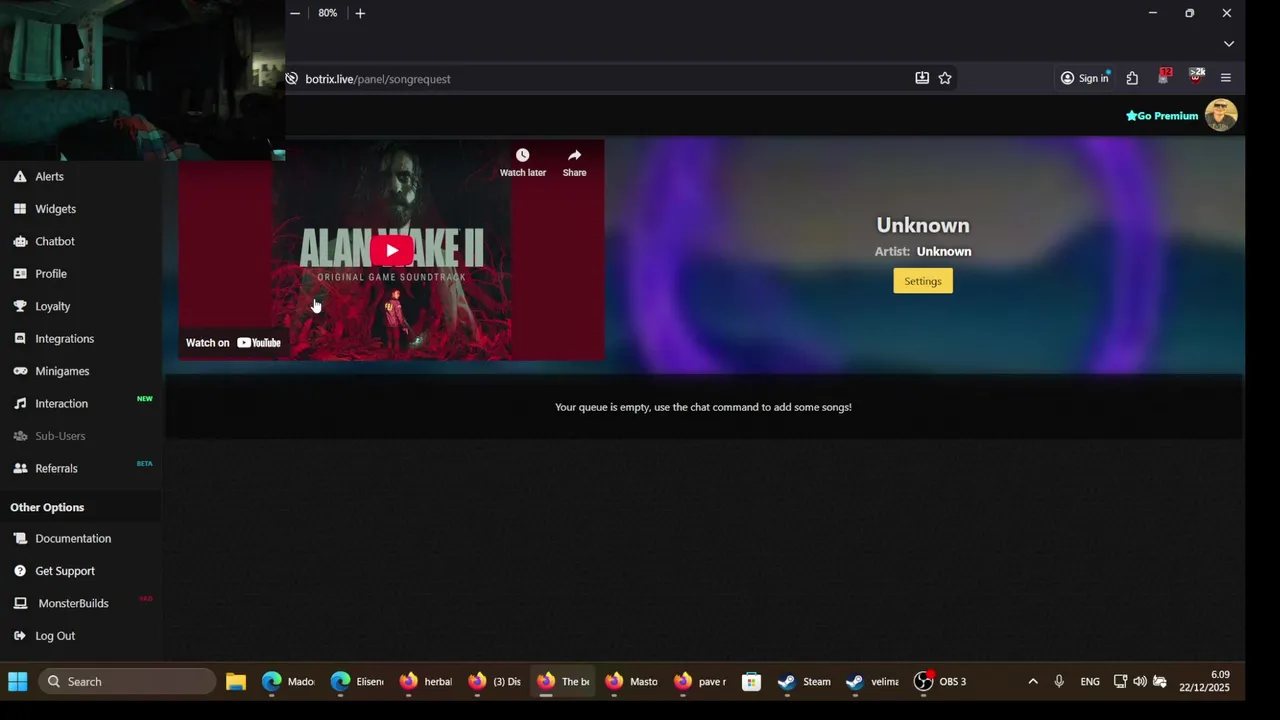Open Alerts from the sidebar
Screen dimensions: 1280x720
tap(49, 176)
